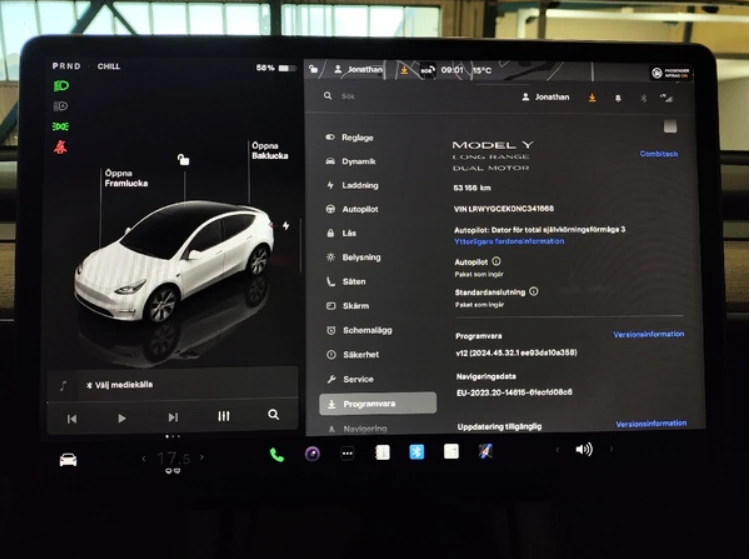Click the Bluetooth icon in settings header

coord(644,98)
